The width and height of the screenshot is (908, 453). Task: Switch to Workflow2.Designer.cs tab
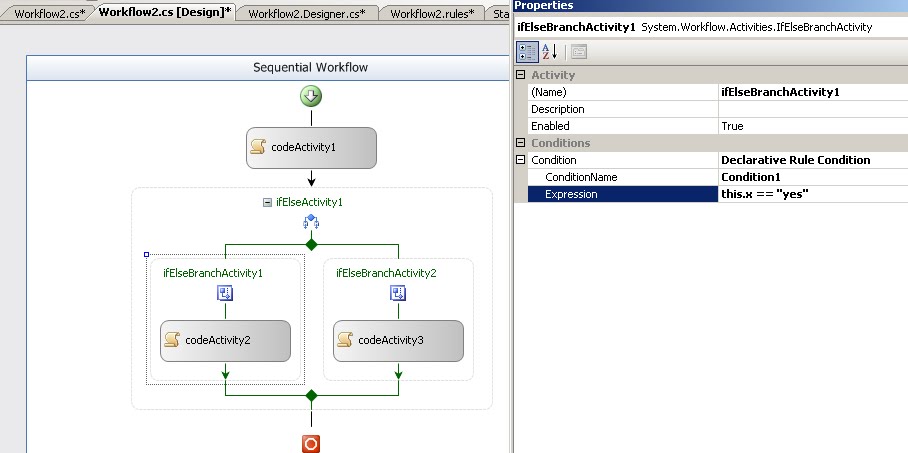click(307, 14)
